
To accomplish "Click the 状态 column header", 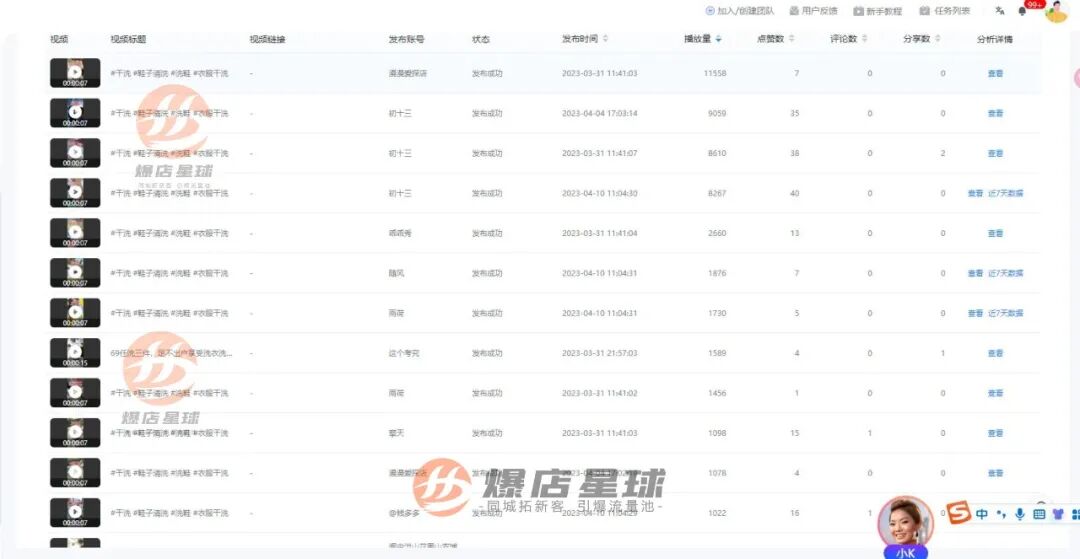I will [481, 39].
